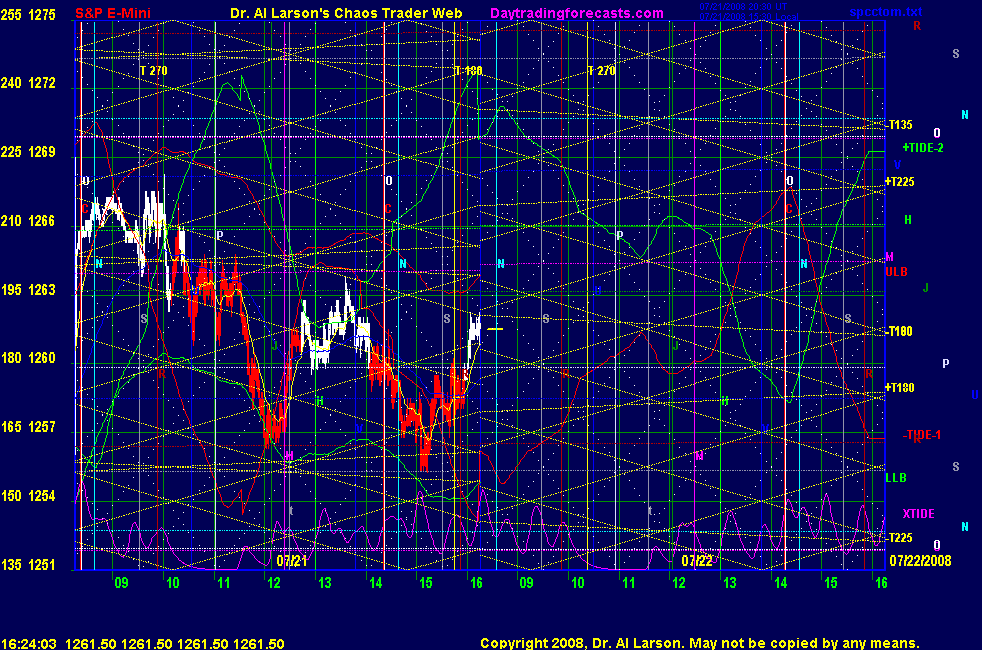Screen dimensions: 982x650
Task: Click the -T180 line label
Action: pyautogui.click(x=900, y=332)
